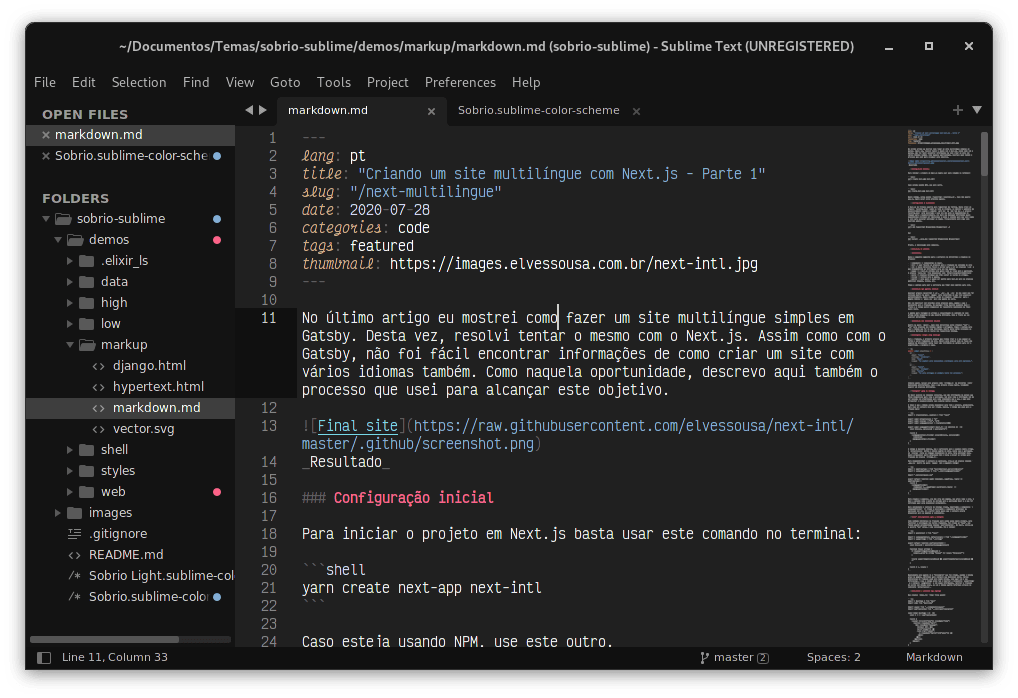Collapse the demos folder
The width and height of the screenshot is (1018, 698).
click(58, 240)
